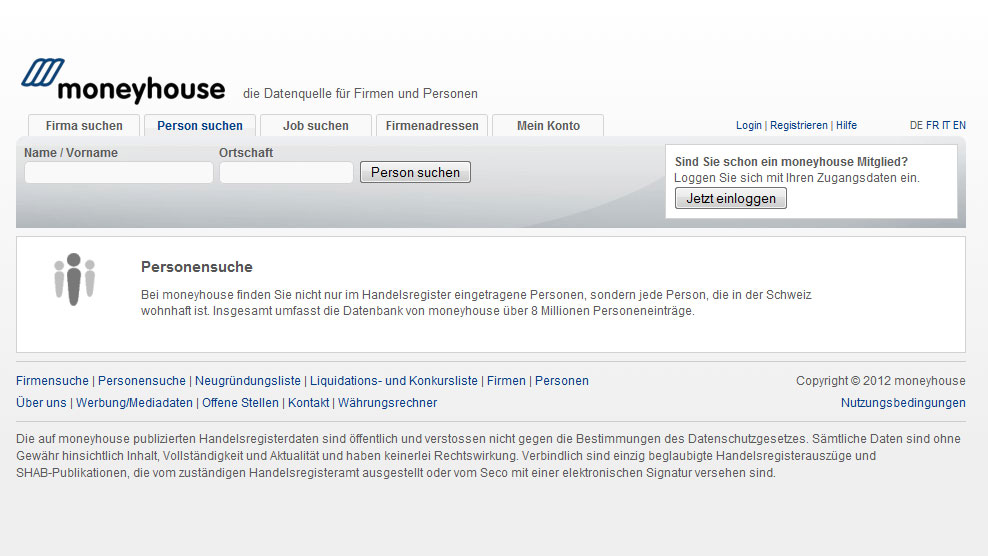Switch language to EN
Screen dimensions: 988x556
pos(959,125)
